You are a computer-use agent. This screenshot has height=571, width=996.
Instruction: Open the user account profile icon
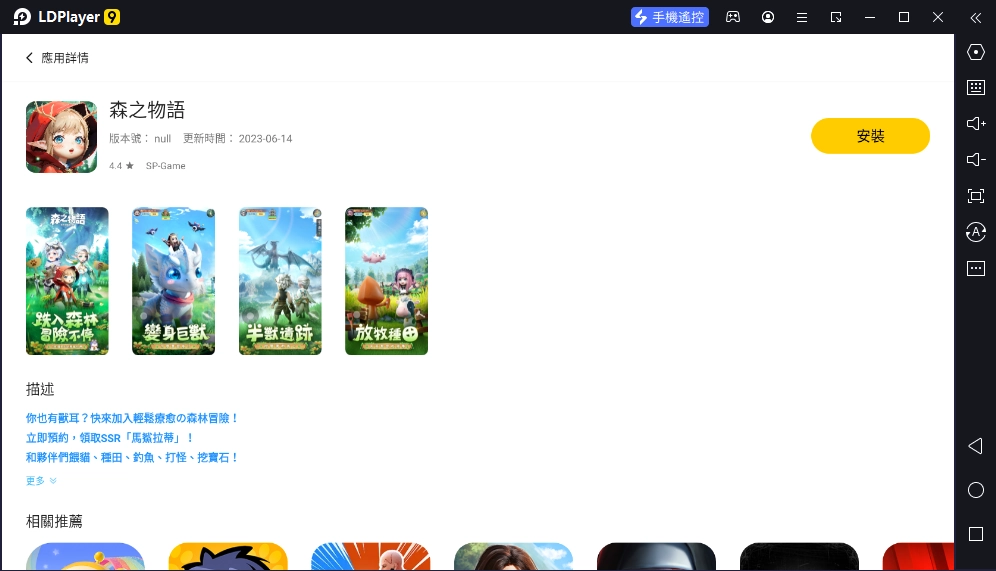click(768, 17)
